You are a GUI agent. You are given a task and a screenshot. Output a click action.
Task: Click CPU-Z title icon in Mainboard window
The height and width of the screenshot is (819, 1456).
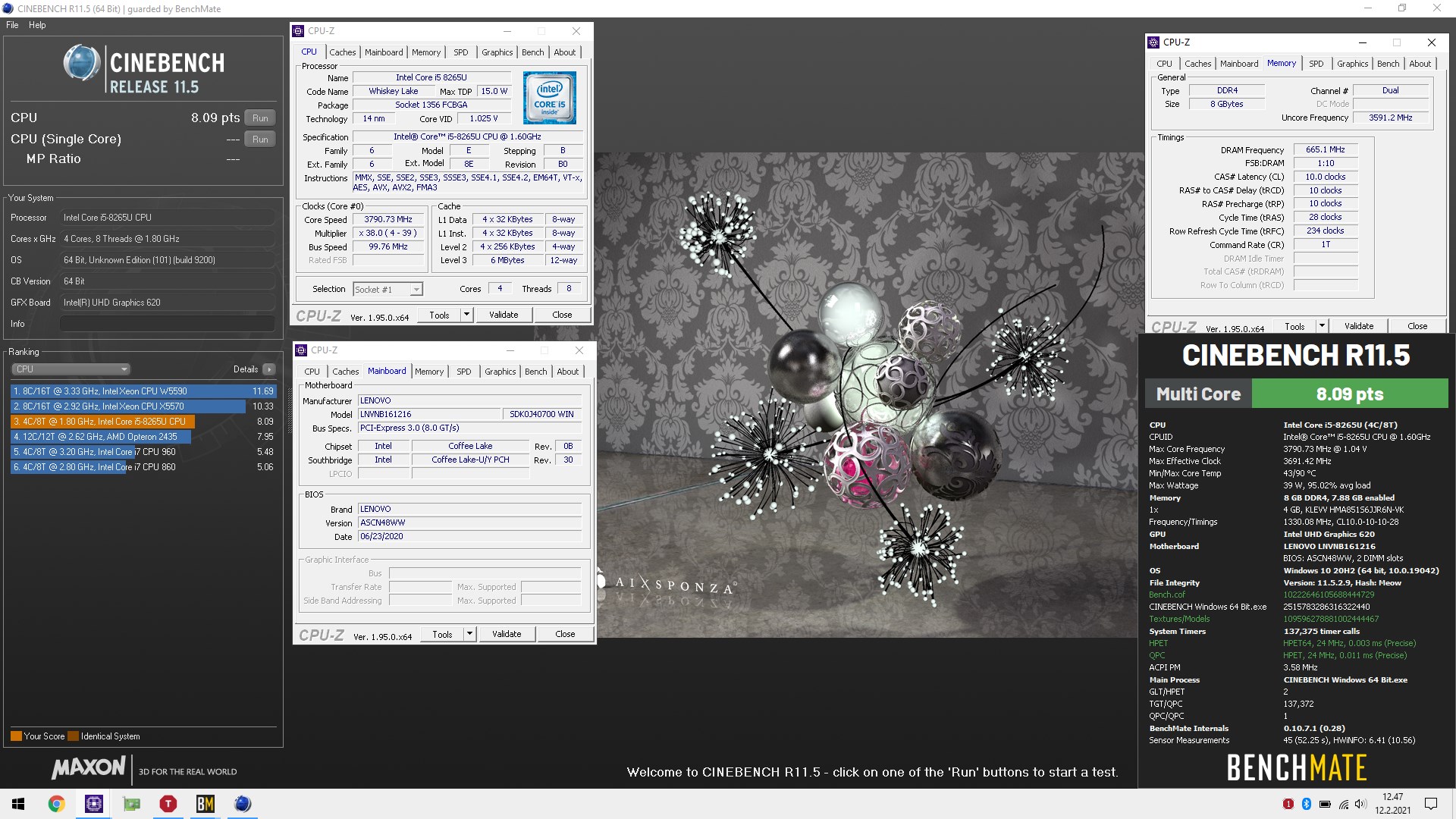(301, 350)
